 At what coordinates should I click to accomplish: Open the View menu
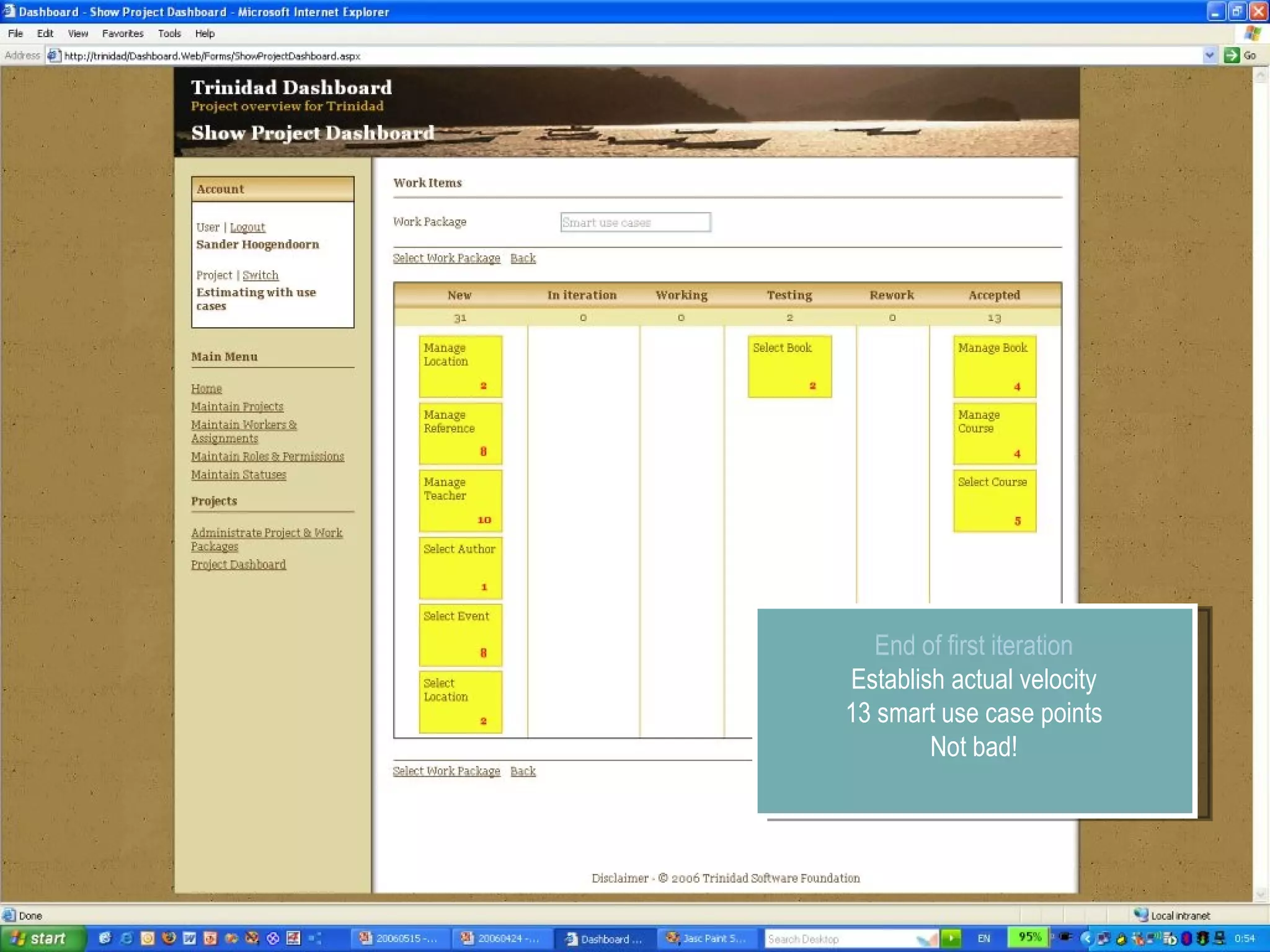tap(78, 33)
